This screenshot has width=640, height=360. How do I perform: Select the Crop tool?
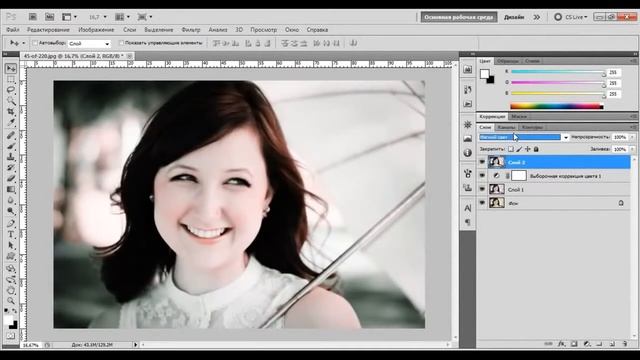click(x=11, y=111)
